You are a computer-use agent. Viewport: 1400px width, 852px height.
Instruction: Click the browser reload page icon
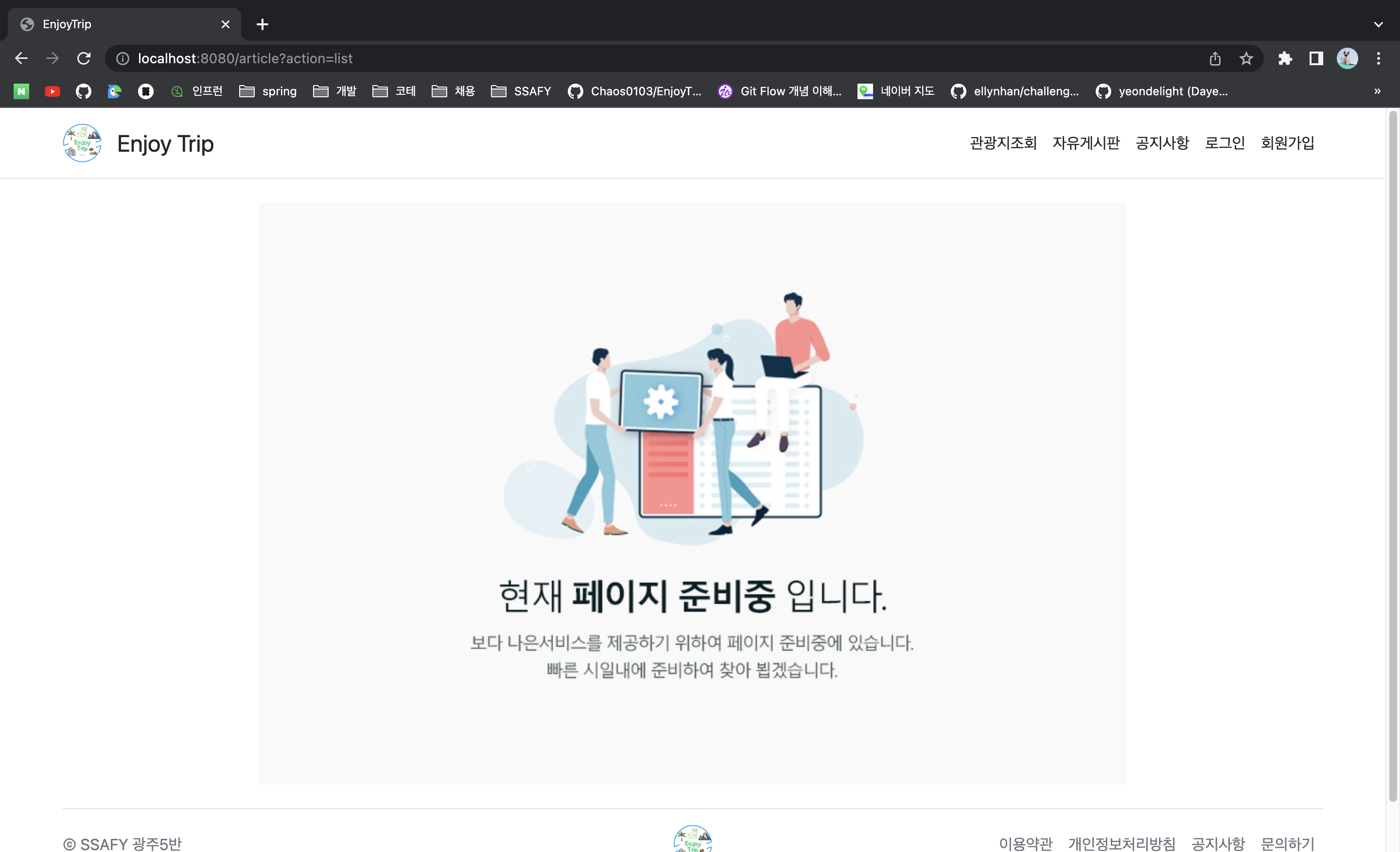coord(84,58)
